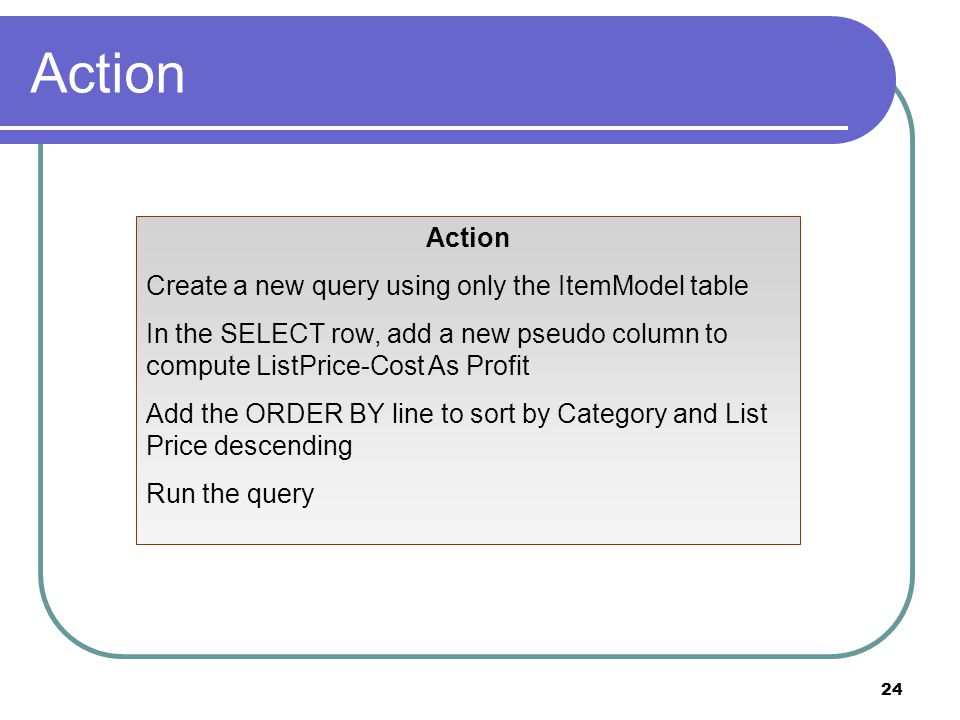
Task: Click the word "Category" in sort instruction
Action: pyautogui.click(x=612, y=414)
